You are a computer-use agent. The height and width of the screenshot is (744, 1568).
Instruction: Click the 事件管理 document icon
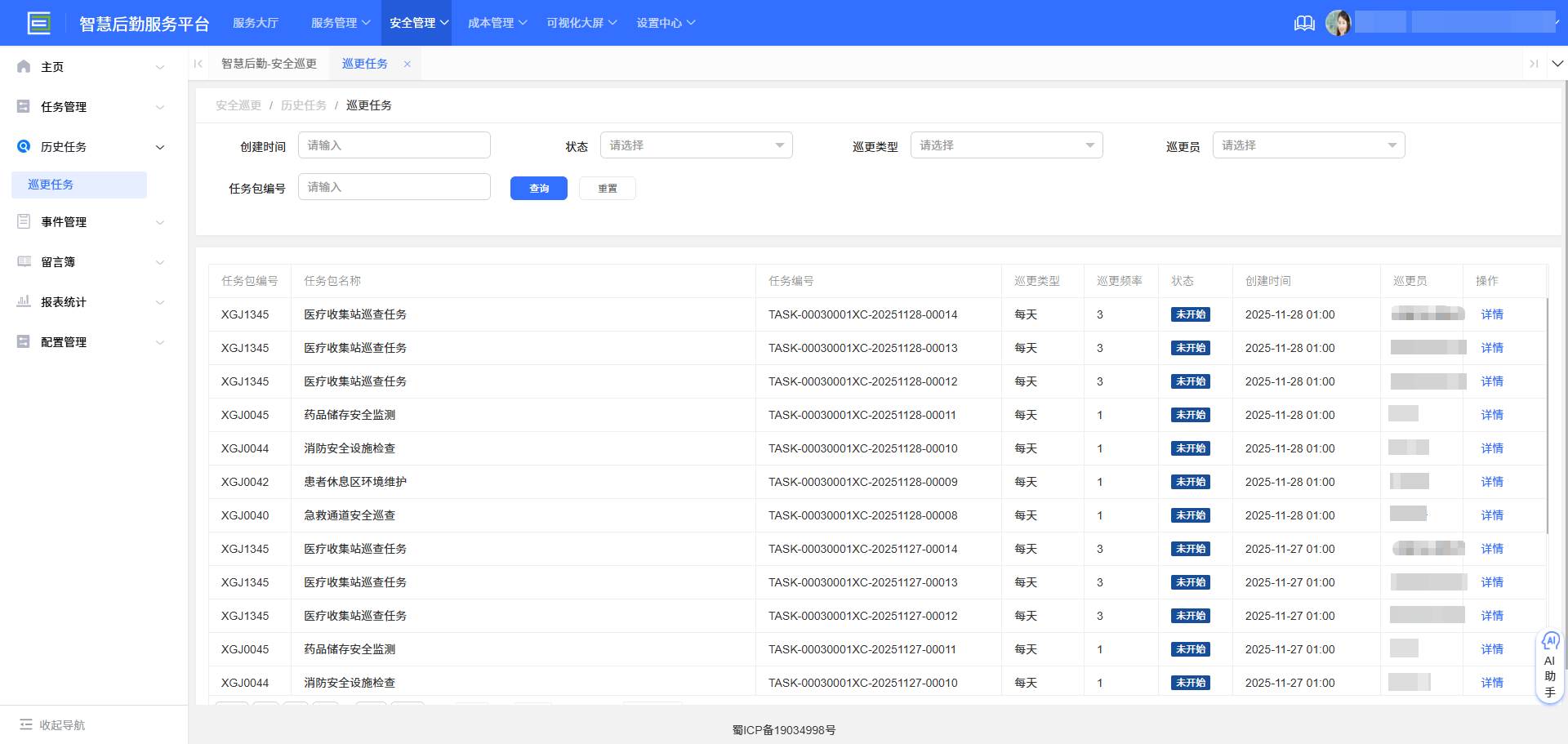(x=23, y=221)
